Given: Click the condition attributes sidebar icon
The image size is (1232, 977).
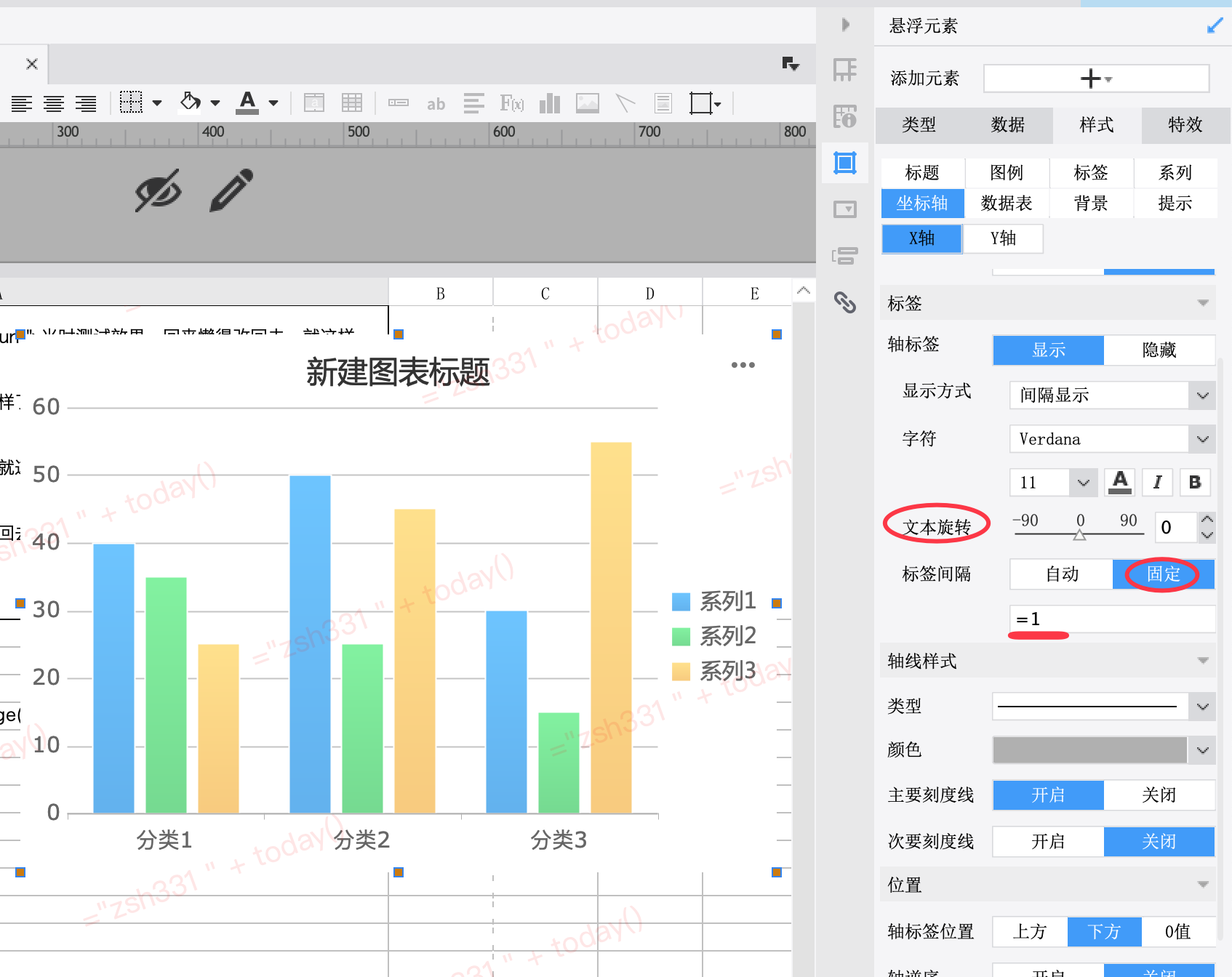Looking at the screenshot, I should [x=845, y=256].
